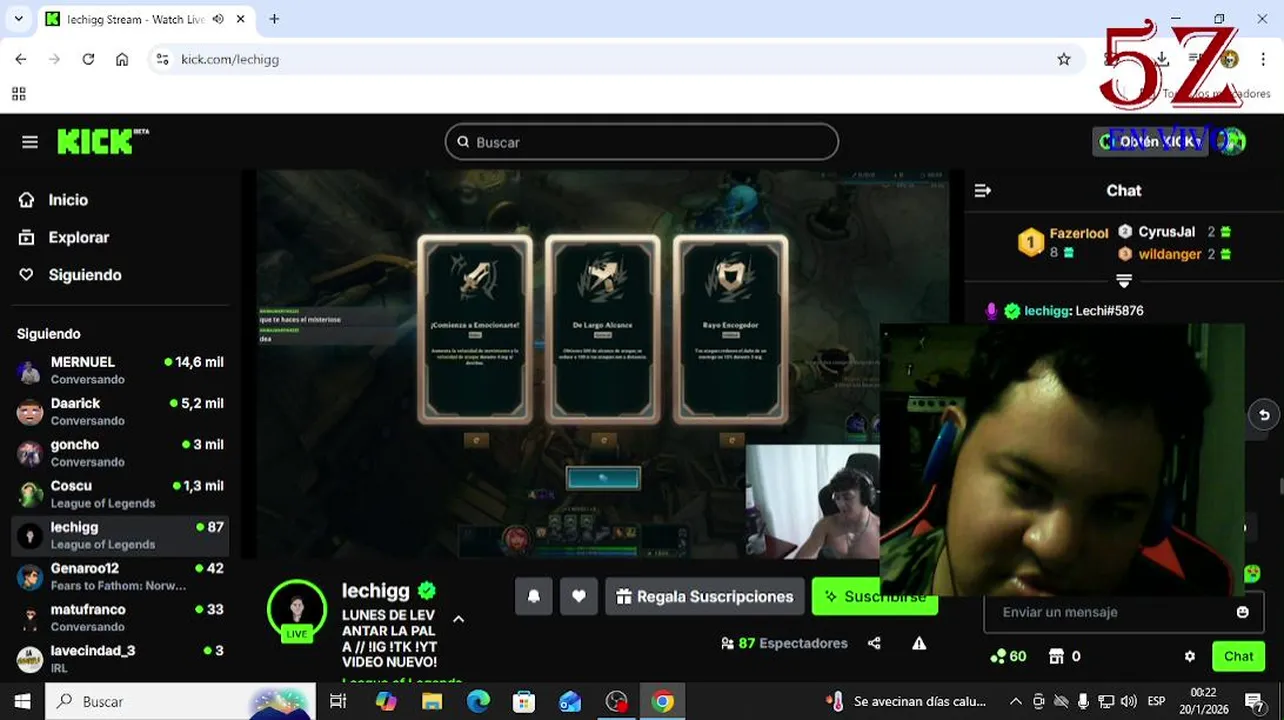Collapse the chat panel arrow icon
1284x720 pixels.
click(x=982, y=190)
